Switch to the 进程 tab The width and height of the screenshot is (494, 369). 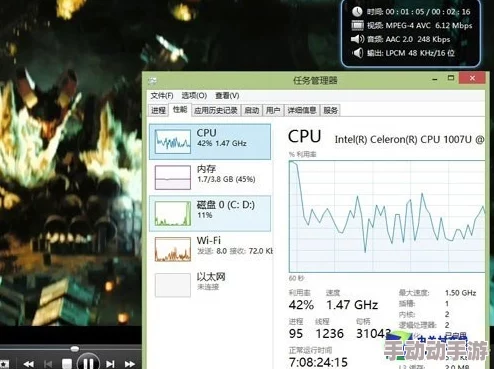click(158, 110)
